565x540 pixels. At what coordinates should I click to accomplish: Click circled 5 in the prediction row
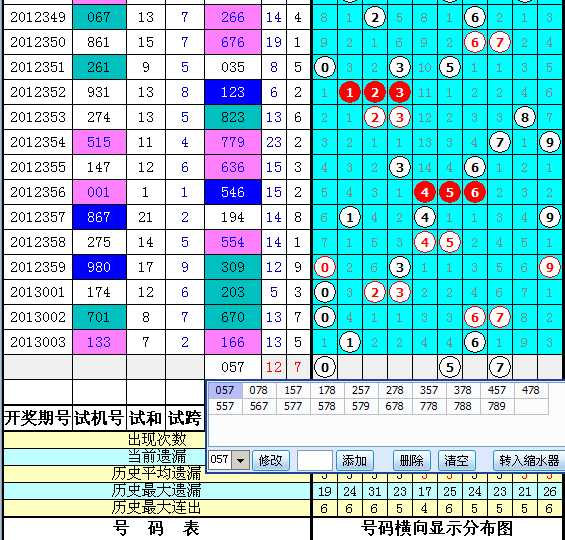coord(450,367)
